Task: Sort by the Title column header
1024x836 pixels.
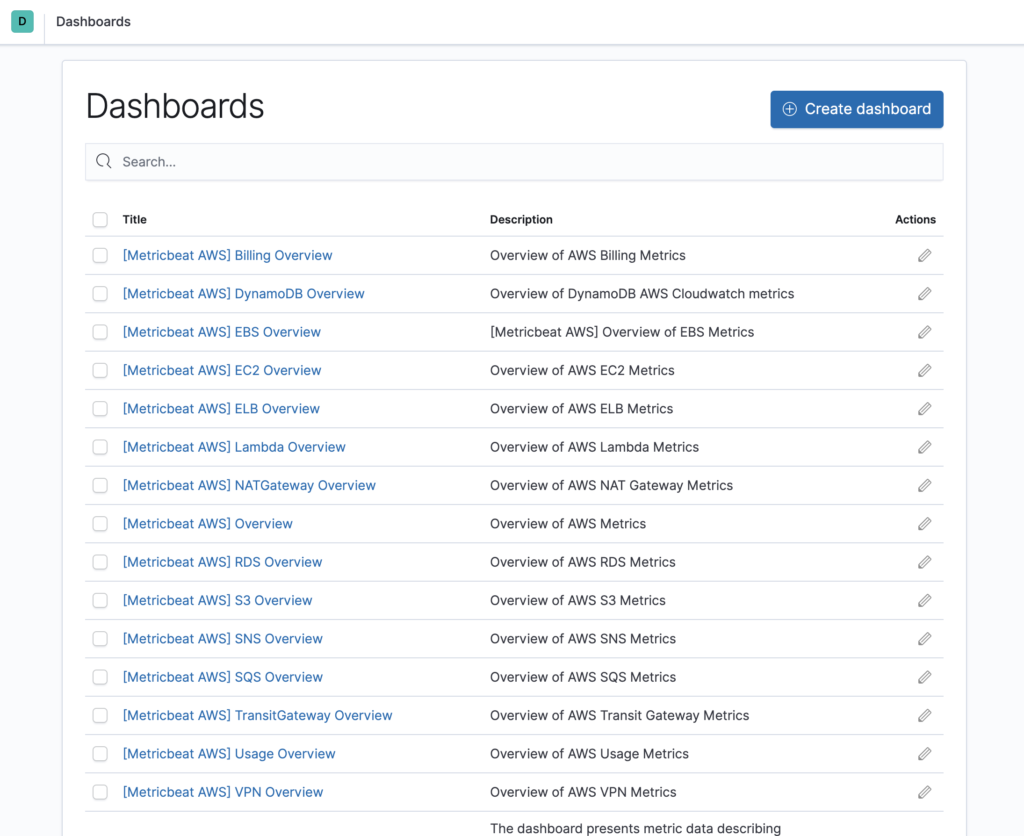Action: [x=134, y=219]
